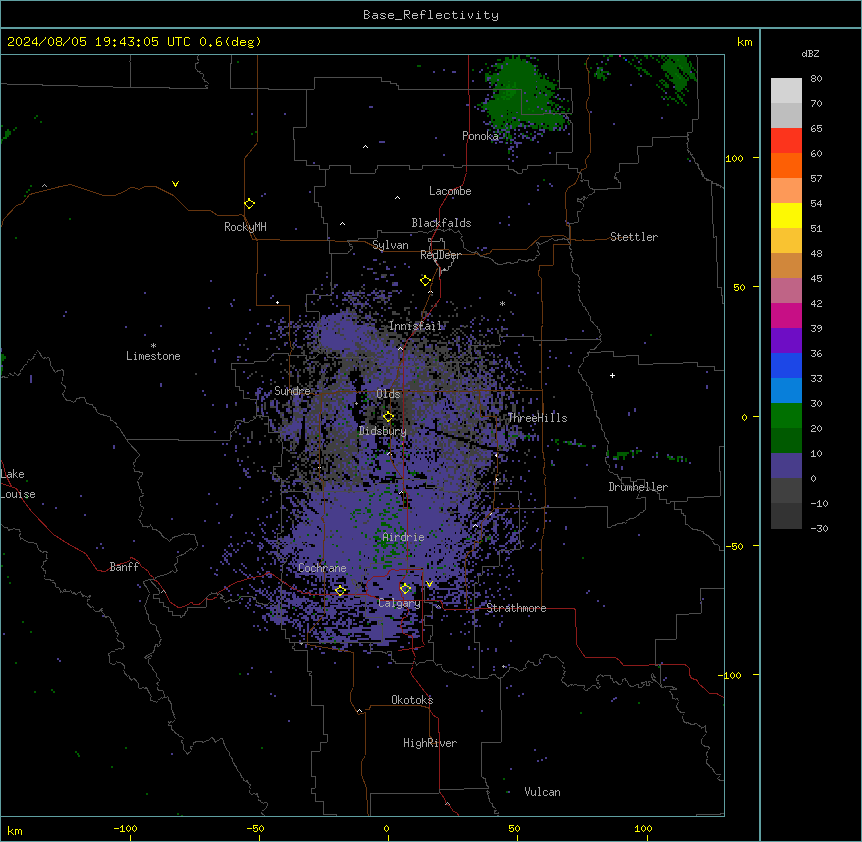Click the Cochrane city label
This screenshot has height=842, width=862.
point(322,568)
